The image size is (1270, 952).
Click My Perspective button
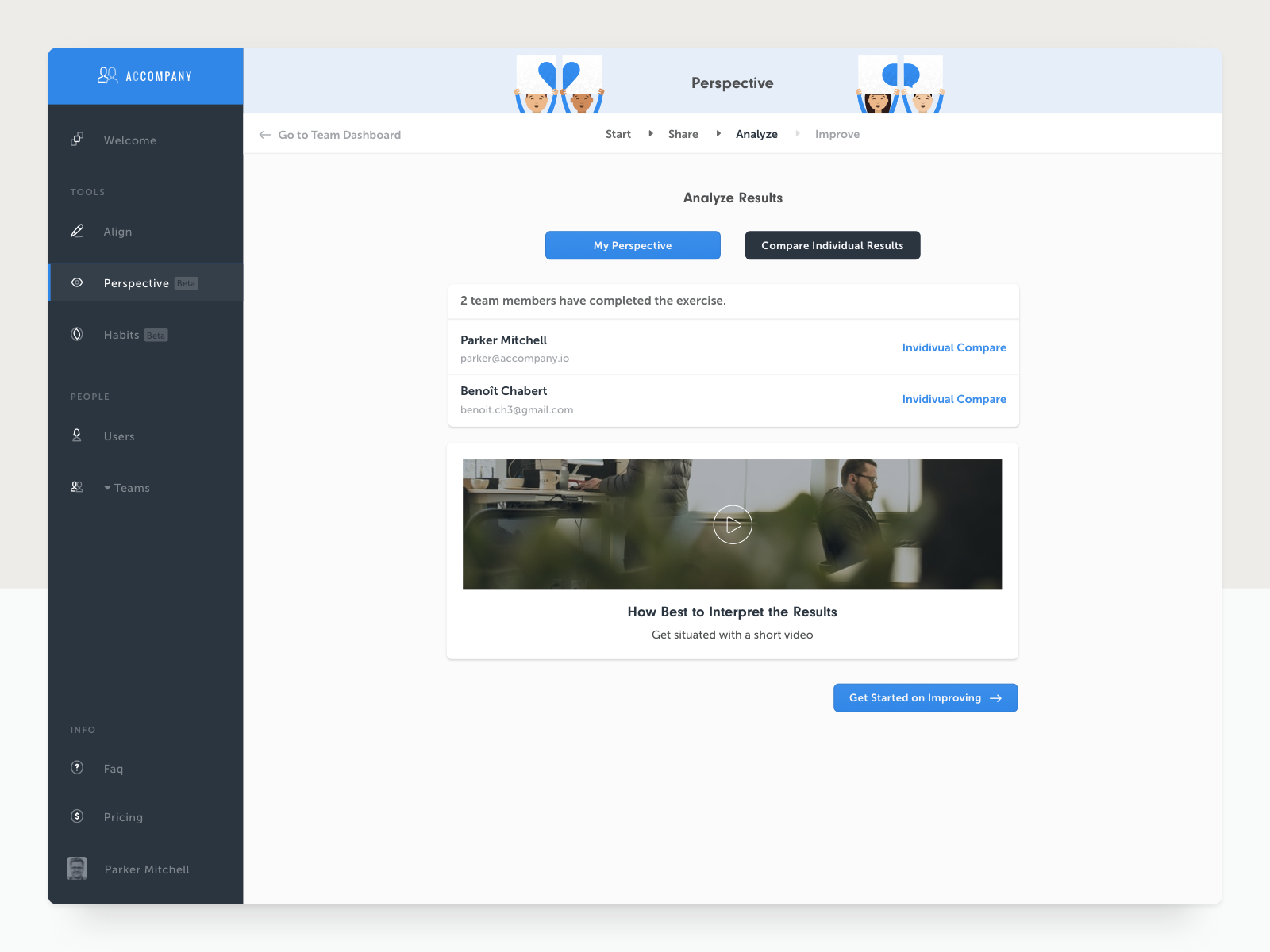(633, 245)
